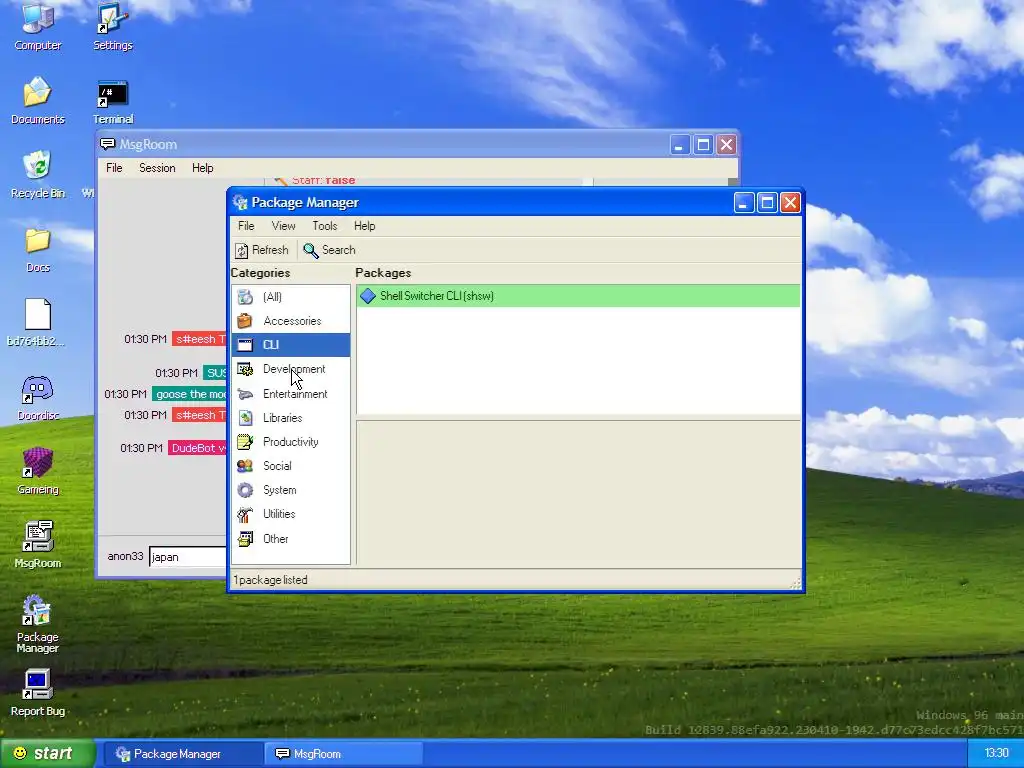This screenshot has height=768, width=1024.
Task: Open Package Manager Tools menu
Action: (325, 226)
